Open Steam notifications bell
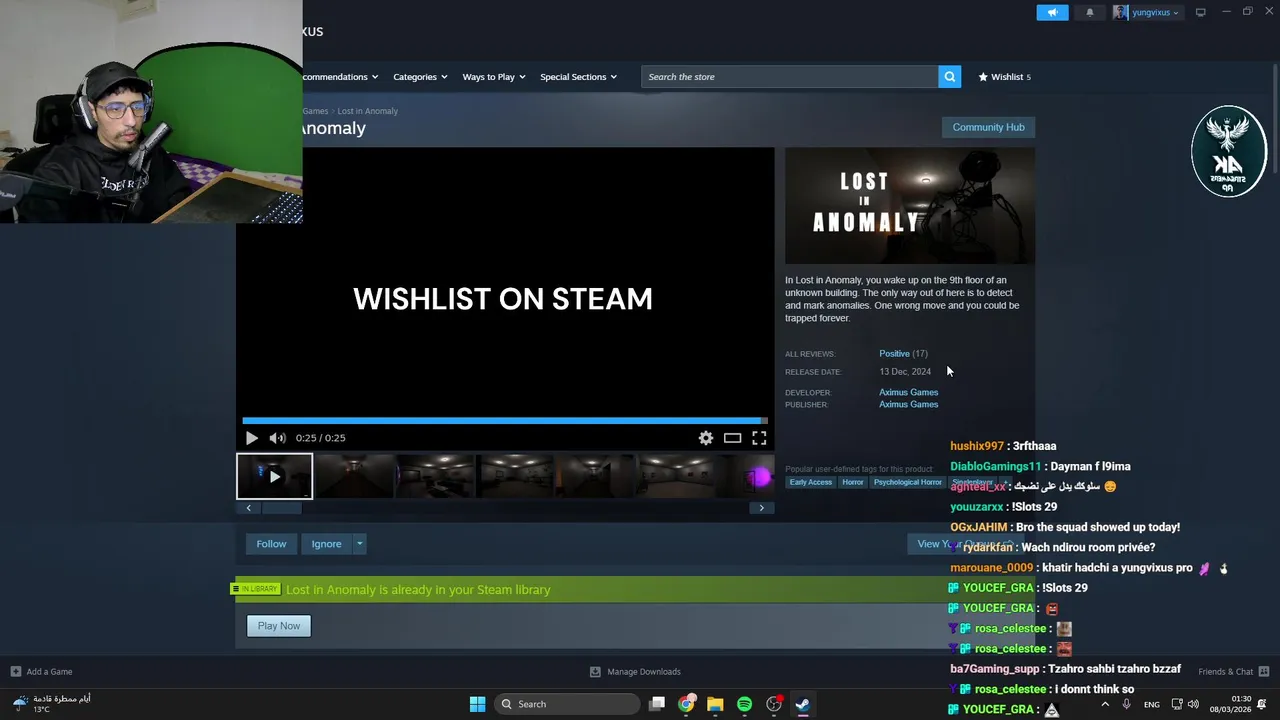 1089,12
